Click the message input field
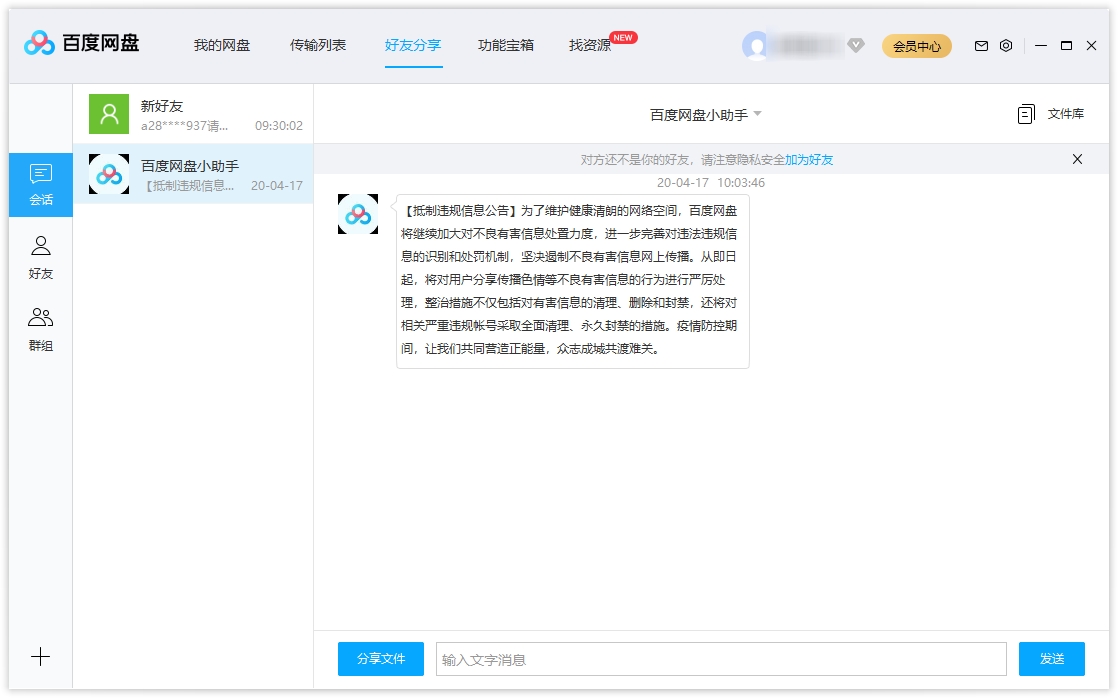Screen dimensions: 1118x698 coord(720,658)
